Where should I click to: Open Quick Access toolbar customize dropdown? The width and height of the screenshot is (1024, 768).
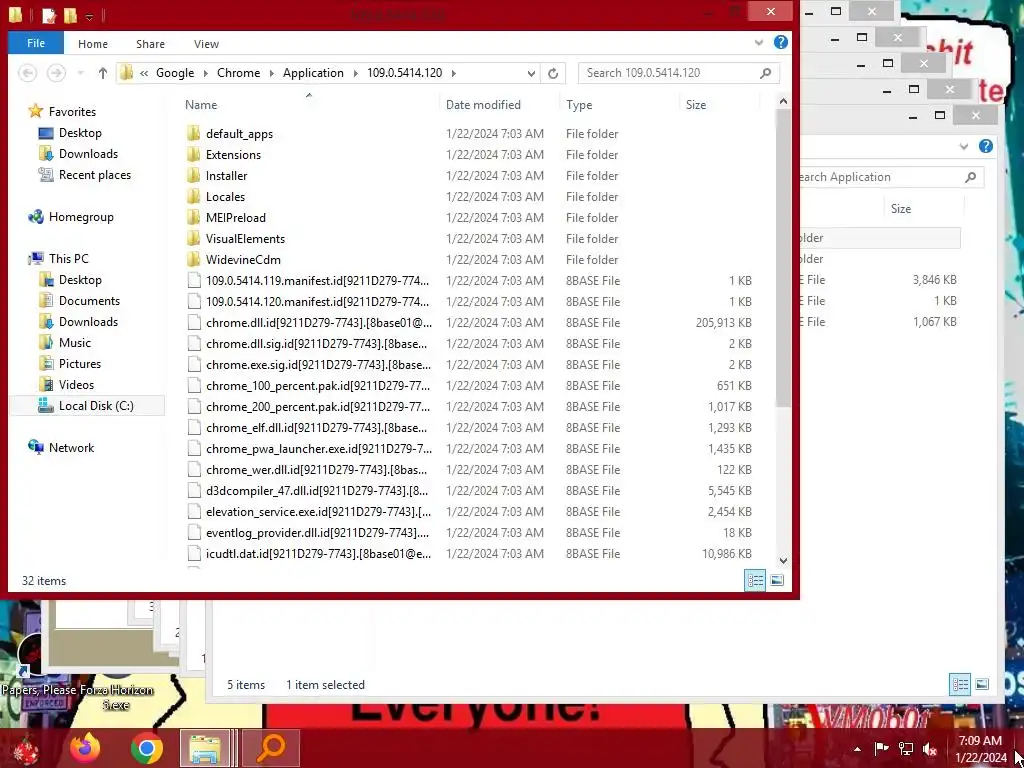[x=89, y=16]
